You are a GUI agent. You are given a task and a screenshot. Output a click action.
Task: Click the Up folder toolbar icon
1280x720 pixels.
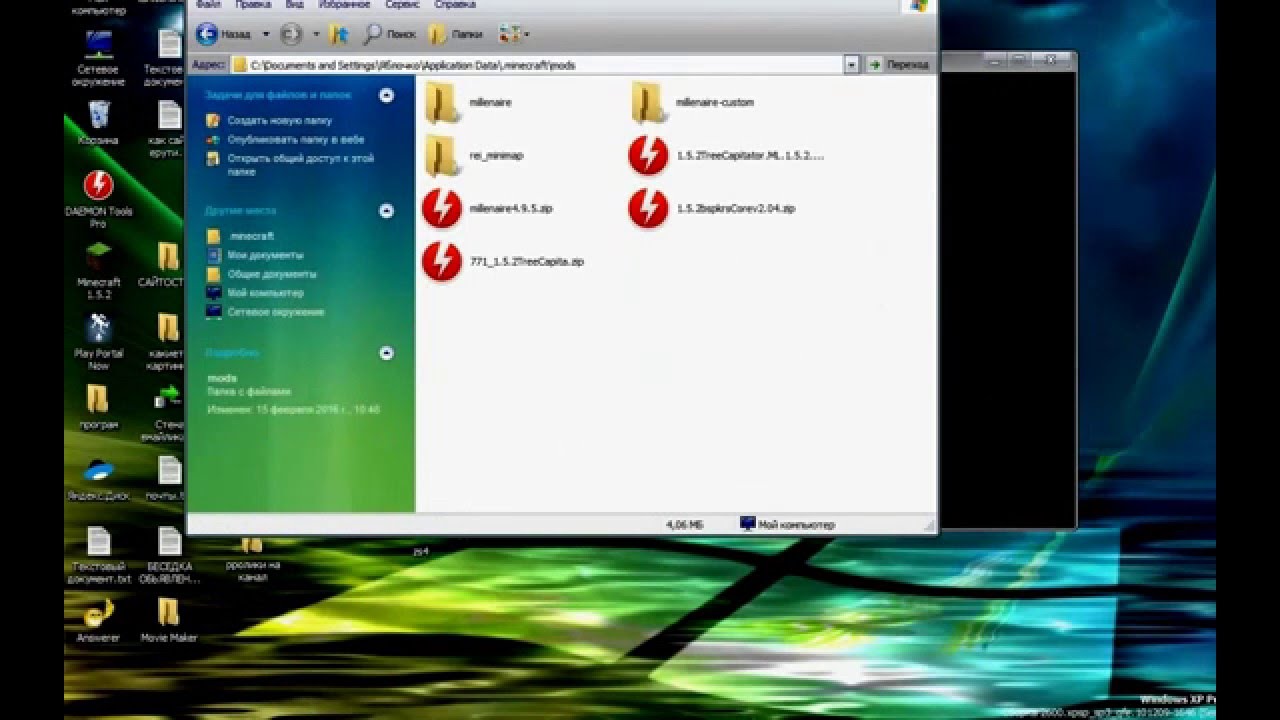pos(339,35)
